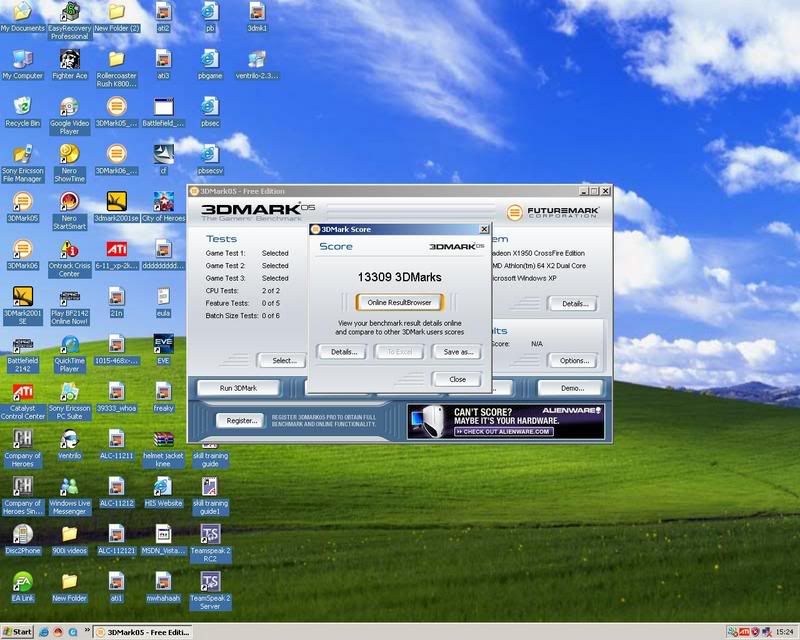The width and height of the screenshot is (800, 640).
Task: Click the X on the 3DMark Score dialog title bar
Action: (484, 229)
